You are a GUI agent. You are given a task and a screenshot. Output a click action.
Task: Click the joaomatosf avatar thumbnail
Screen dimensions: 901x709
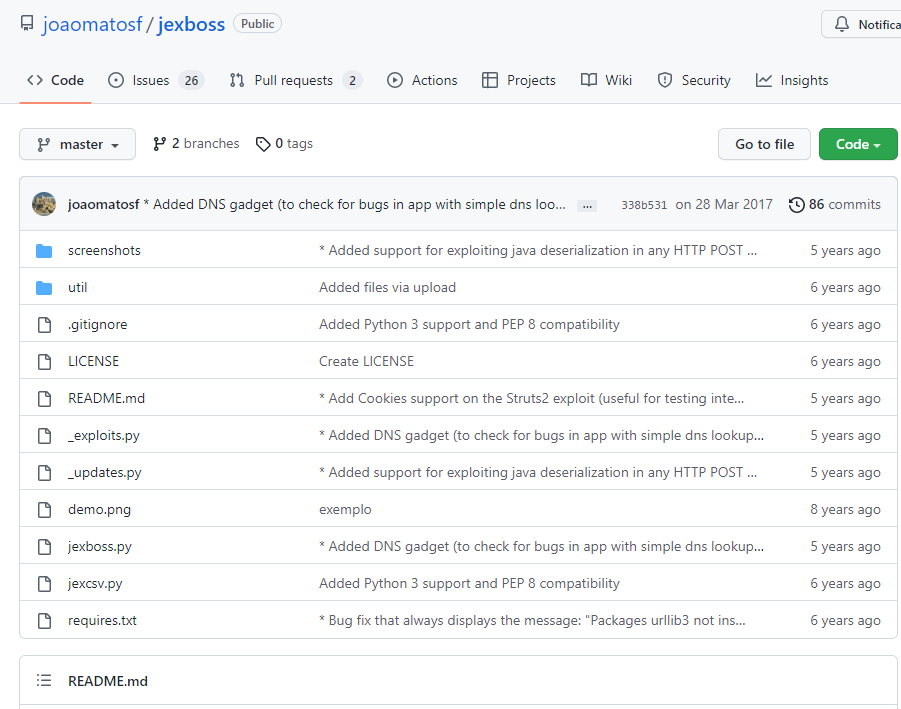(x=44, y=204)
